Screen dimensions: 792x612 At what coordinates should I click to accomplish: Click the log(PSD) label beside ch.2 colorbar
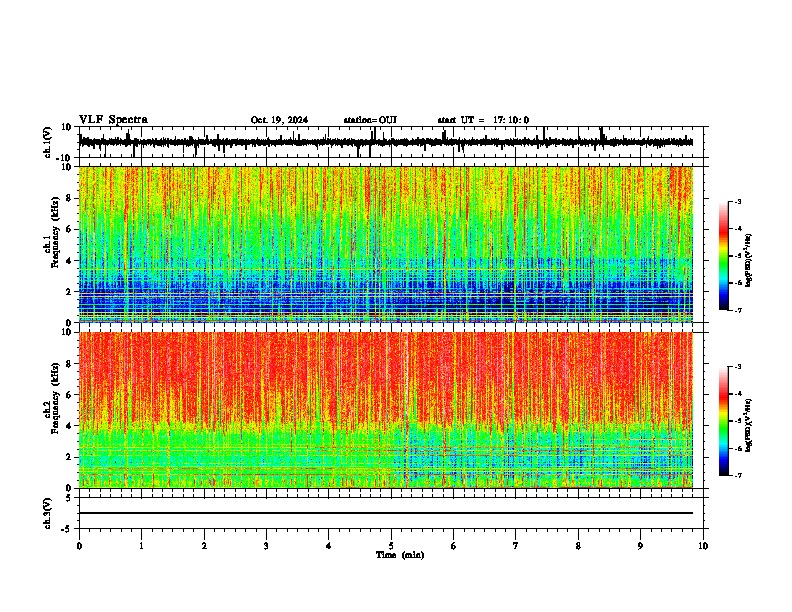click(x=749, y=426)
